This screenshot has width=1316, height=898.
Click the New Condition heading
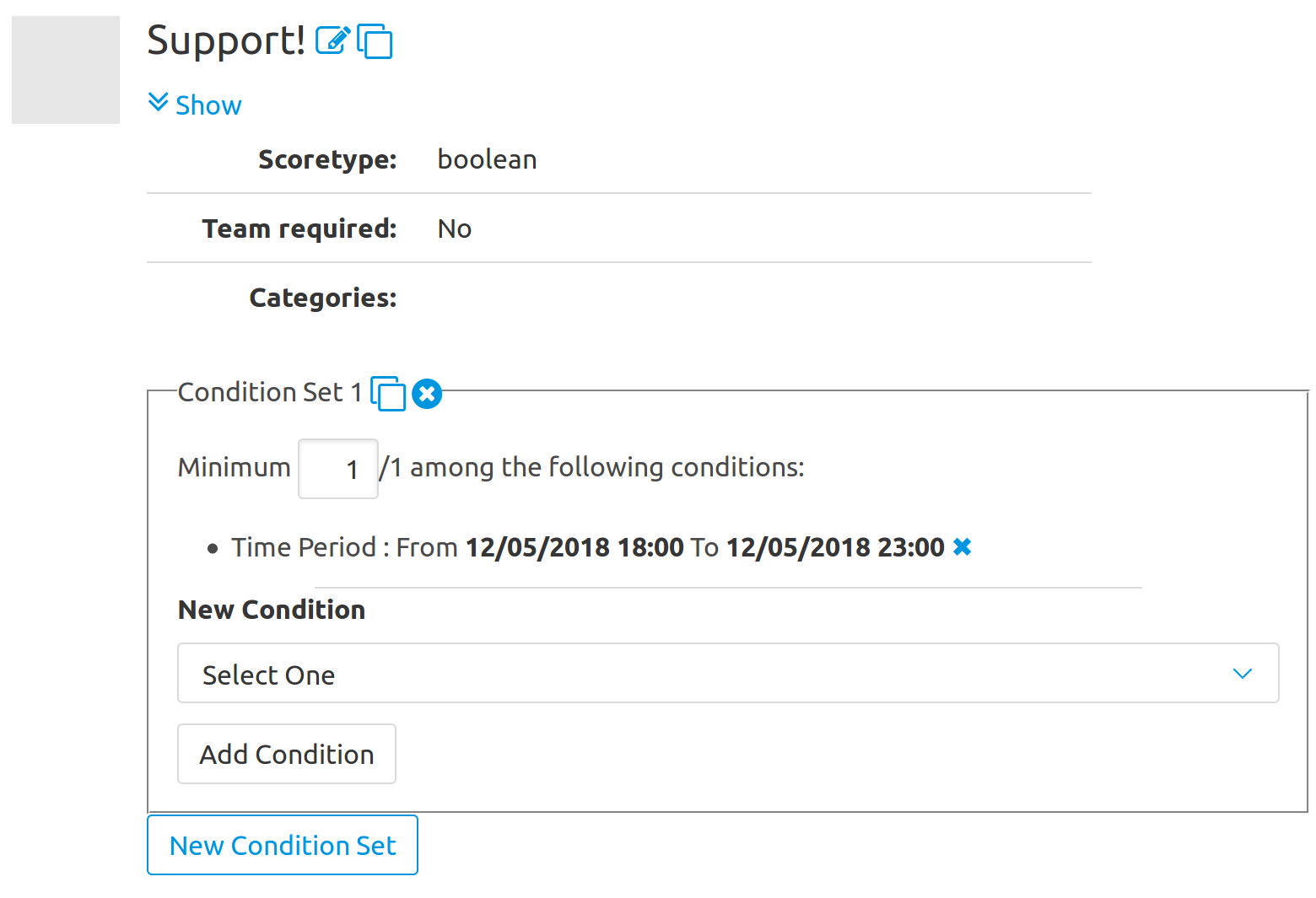[x=272, y=610]
